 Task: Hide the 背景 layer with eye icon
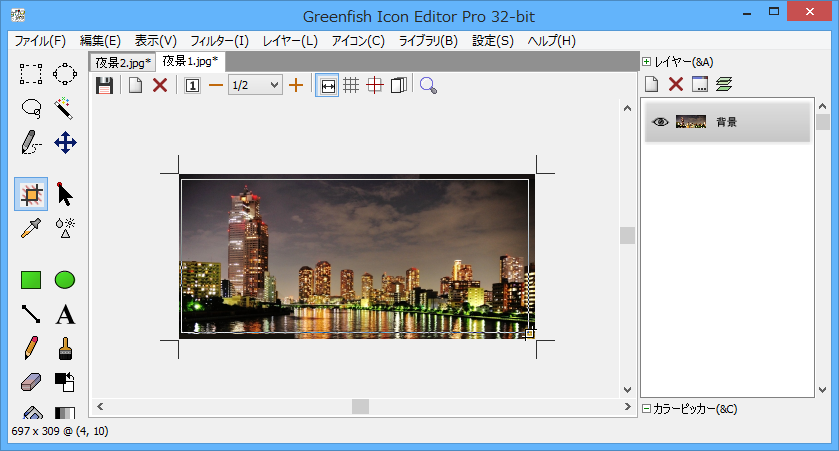coord(660,122)
